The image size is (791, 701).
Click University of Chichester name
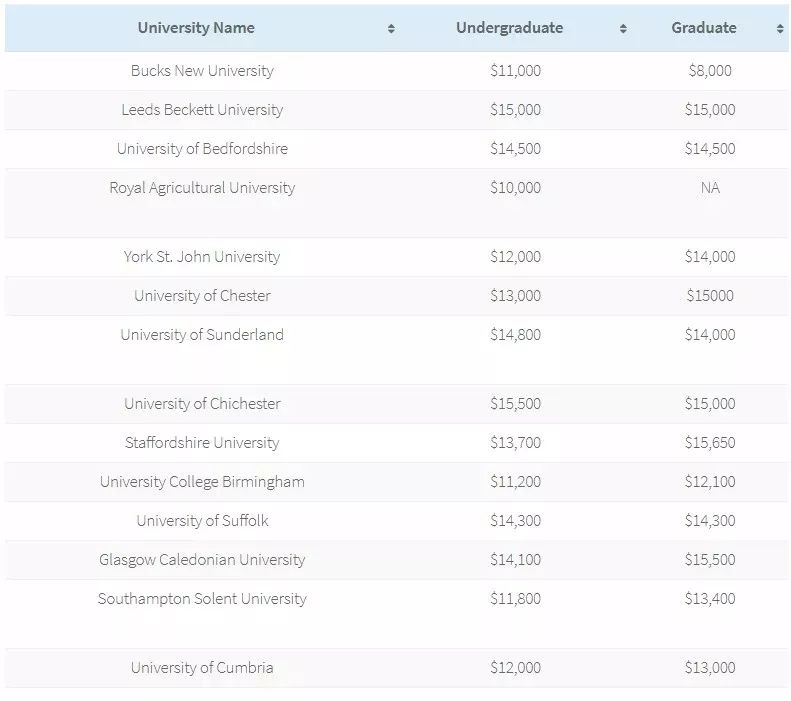point(202,404)
